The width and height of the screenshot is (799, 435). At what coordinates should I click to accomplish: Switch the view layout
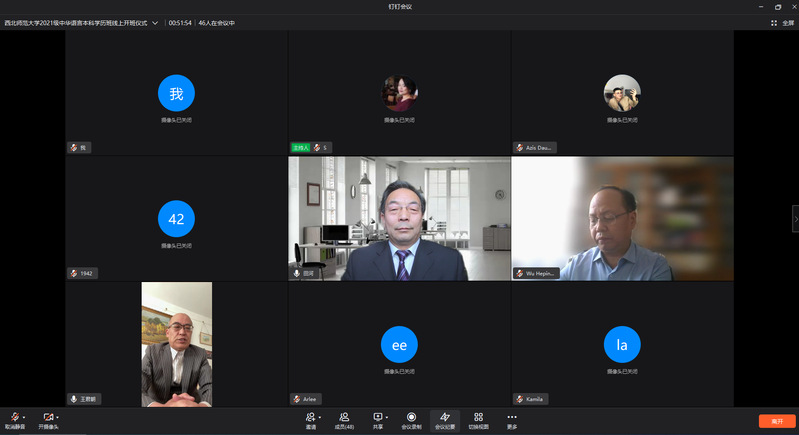(478, 418)
